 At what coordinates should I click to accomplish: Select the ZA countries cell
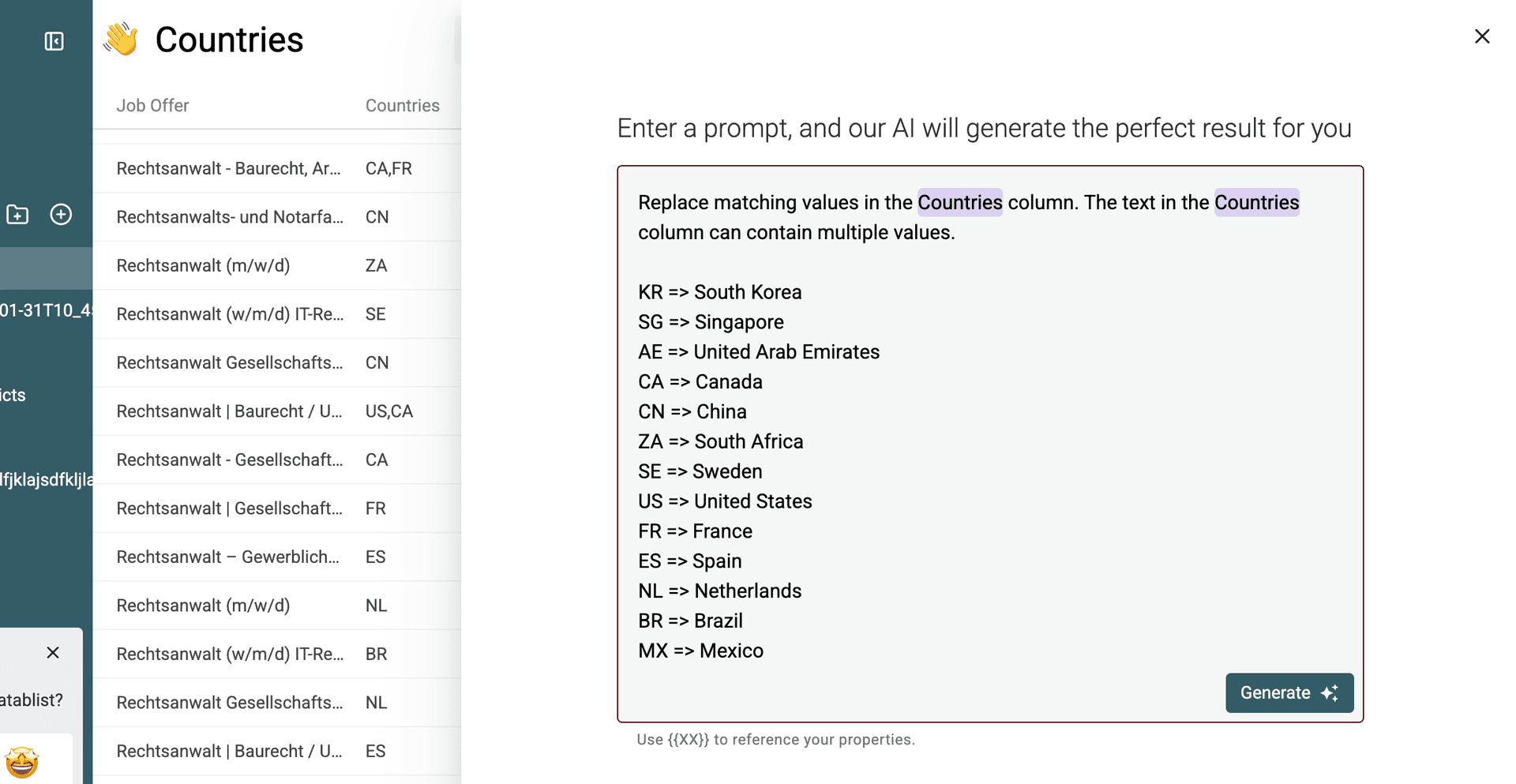click(x=376, y=266)
